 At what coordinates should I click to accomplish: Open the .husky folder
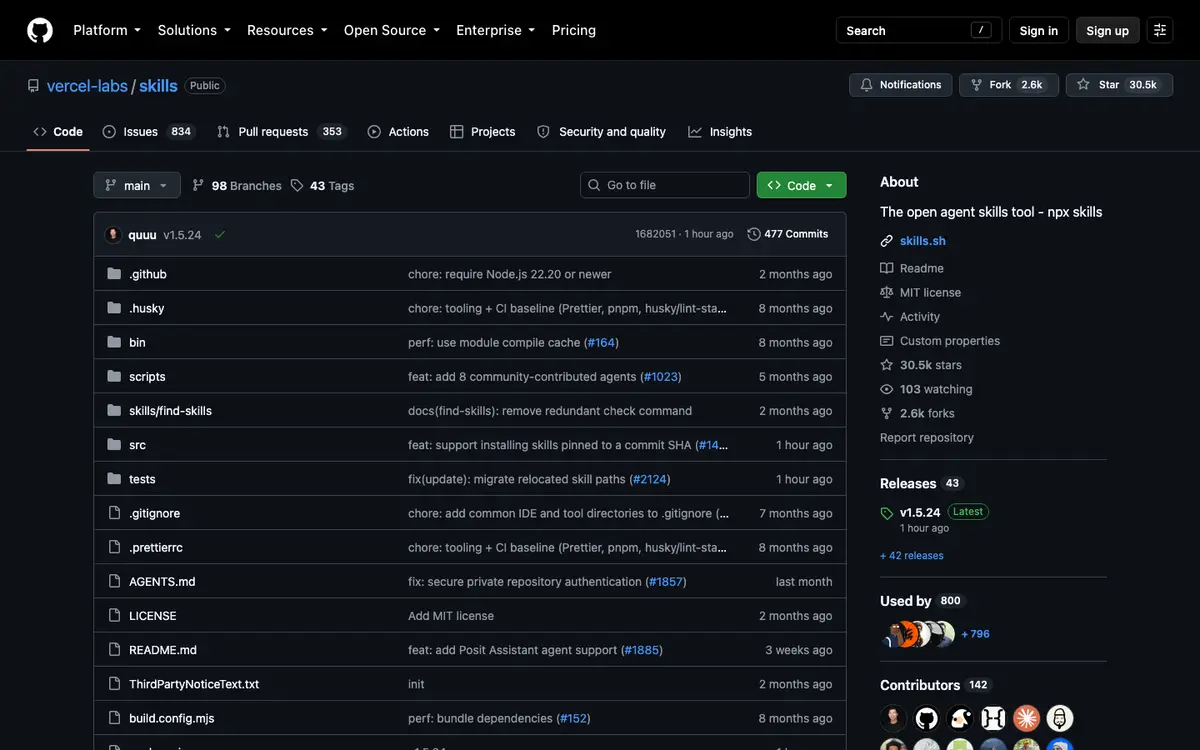point(147,308)
